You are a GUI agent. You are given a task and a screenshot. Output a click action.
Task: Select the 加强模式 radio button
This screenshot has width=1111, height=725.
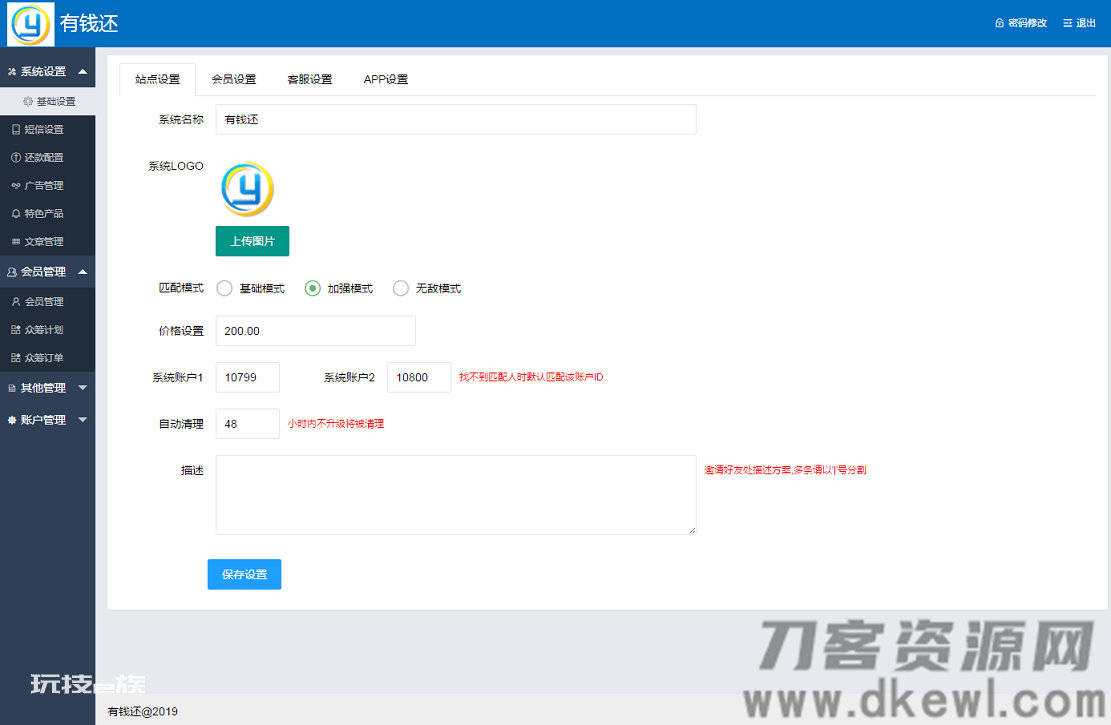(312, 288)
